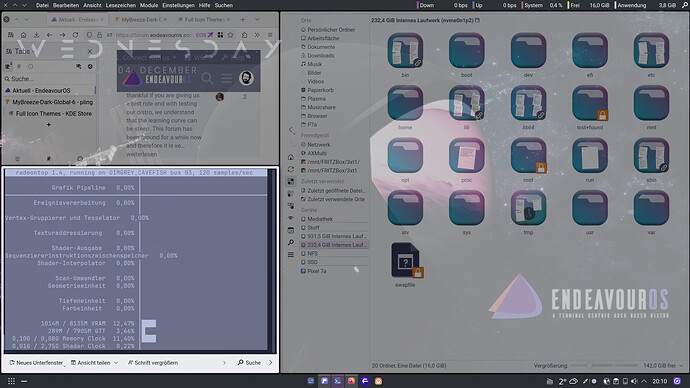Expand free space dropdown in Dolphin status bar

pyautogui.click(x=682, y=366)
